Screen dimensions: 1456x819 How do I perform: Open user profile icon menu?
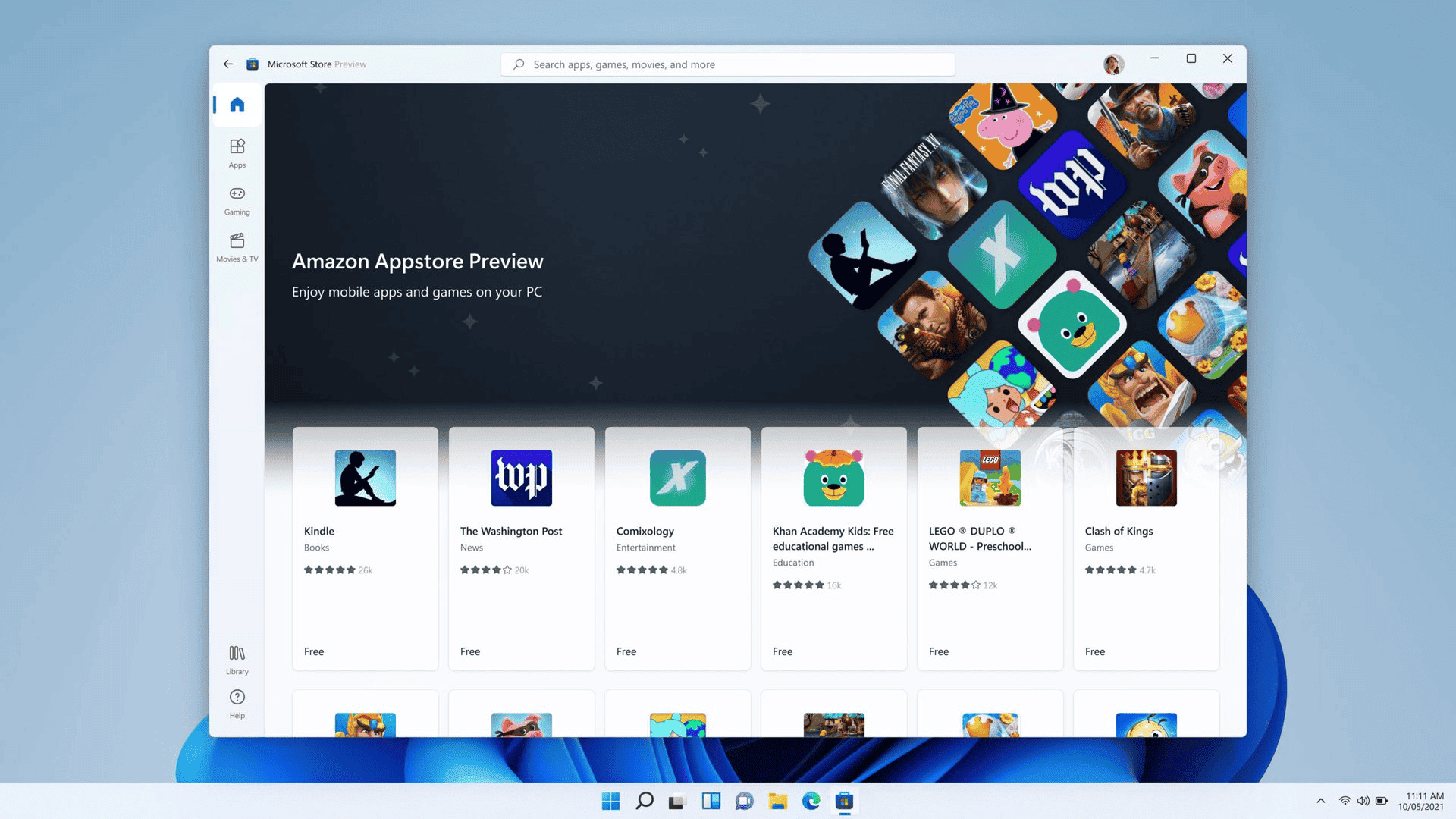(1112, 63)
